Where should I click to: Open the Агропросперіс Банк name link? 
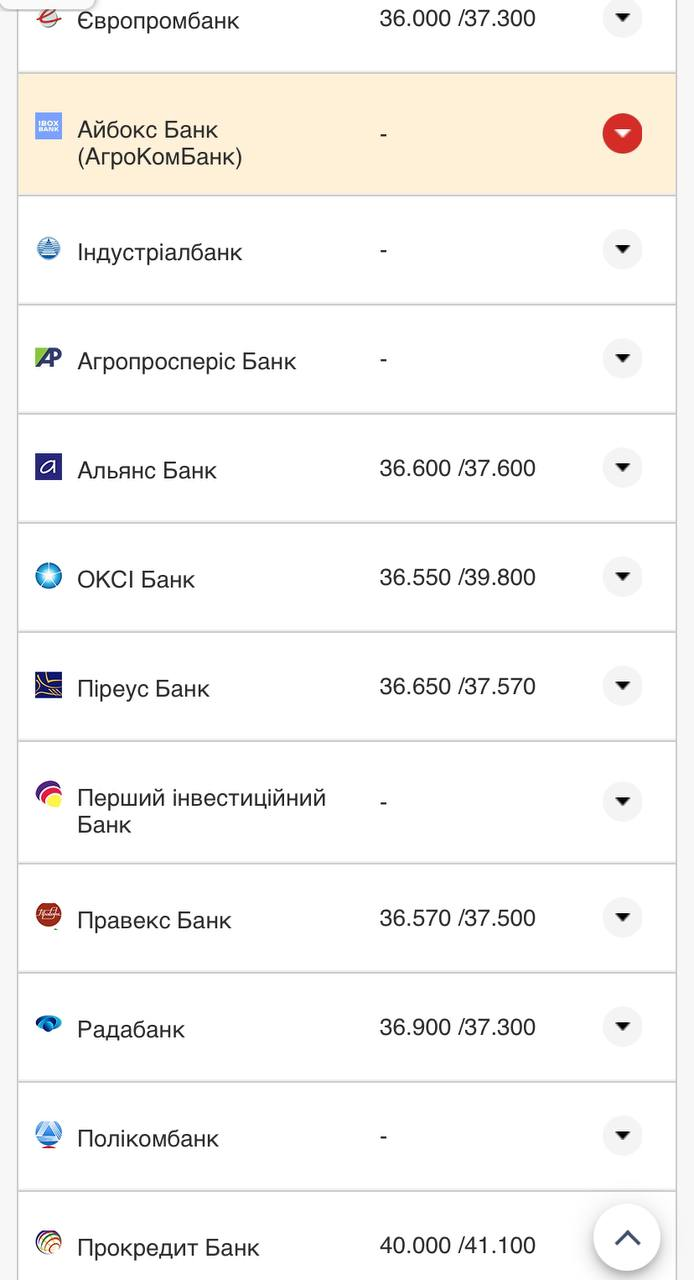pos(186,361)
